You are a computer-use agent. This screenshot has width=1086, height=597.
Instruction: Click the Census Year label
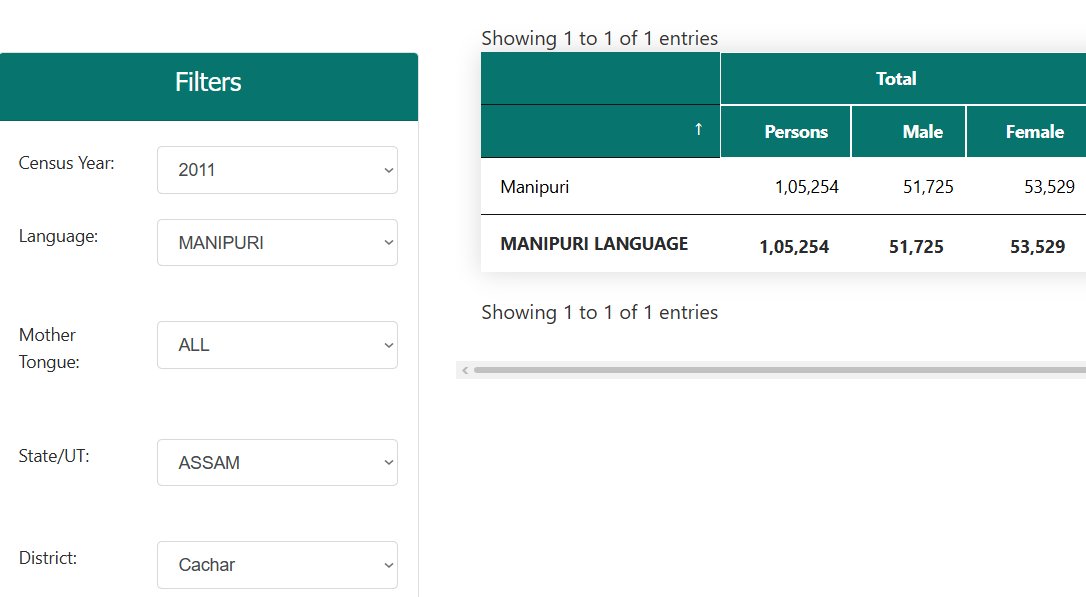pyautogui.click(x=66, y=163)
